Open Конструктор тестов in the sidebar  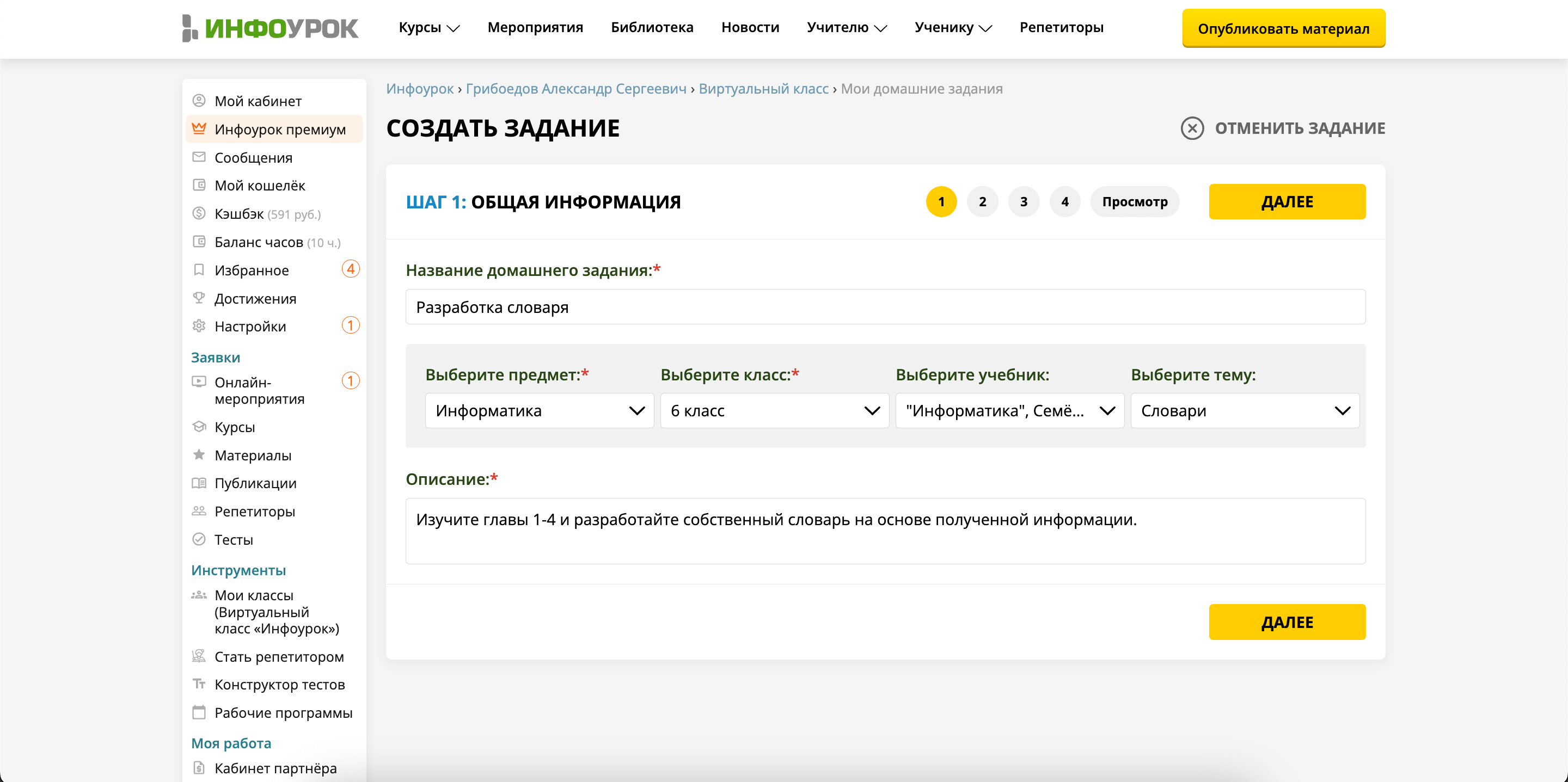coord(279,685)
